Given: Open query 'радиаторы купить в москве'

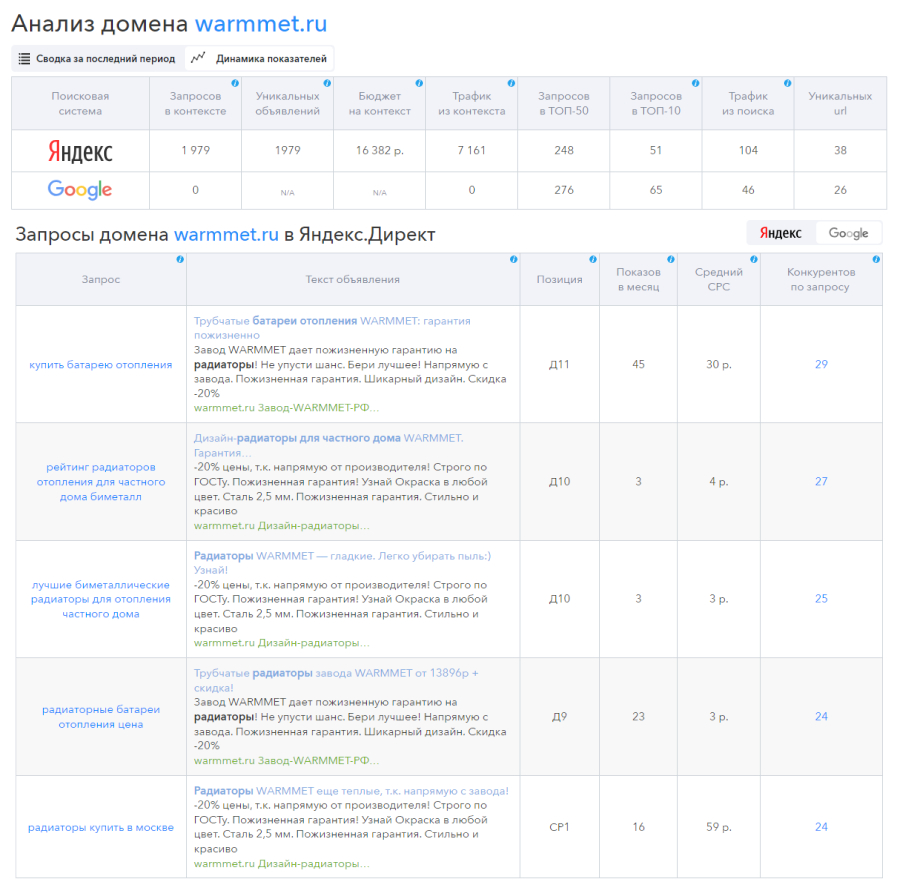Looking at the screenshot, I should point(101,827).
